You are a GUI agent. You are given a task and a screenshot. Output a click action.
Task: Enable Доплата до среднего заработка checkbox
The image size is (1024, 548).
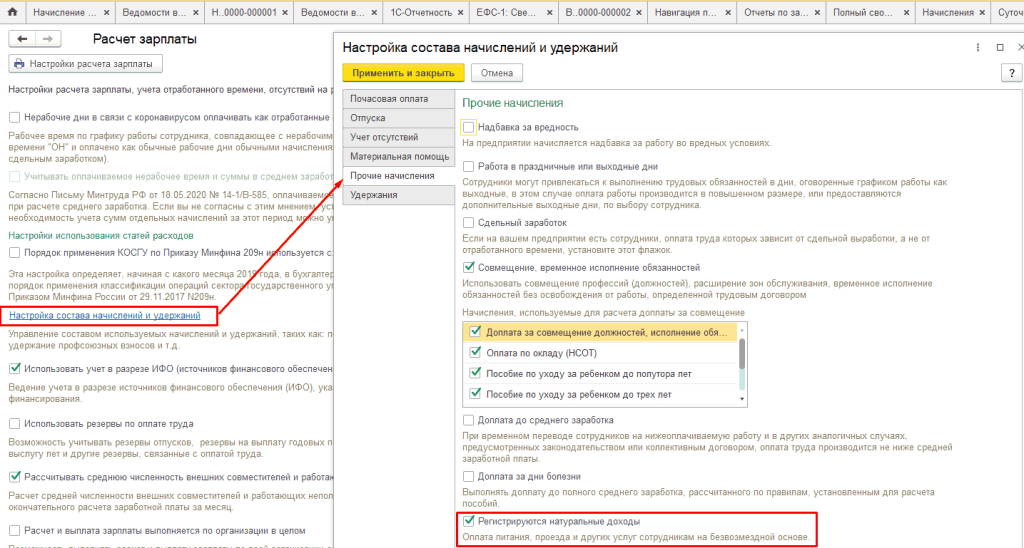point(468,420)
